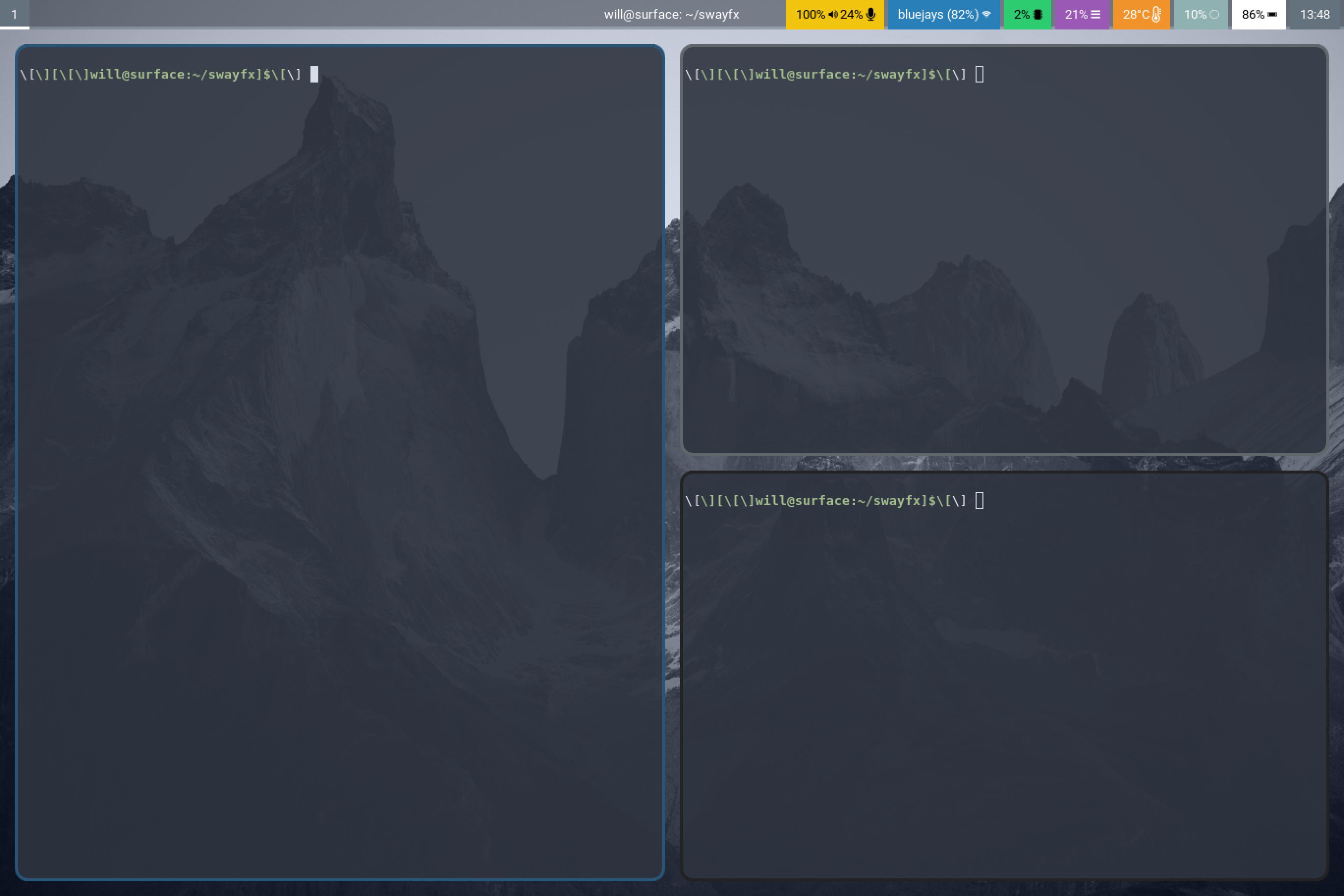Click the memory usage bars icon

point(1095,14)
